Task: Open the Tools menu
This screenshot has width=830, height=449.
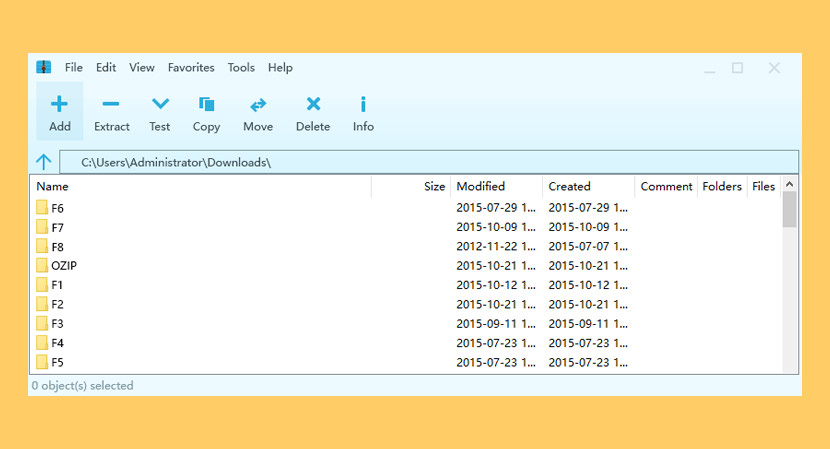Action: pyautogui.click(x=241, y=68)
